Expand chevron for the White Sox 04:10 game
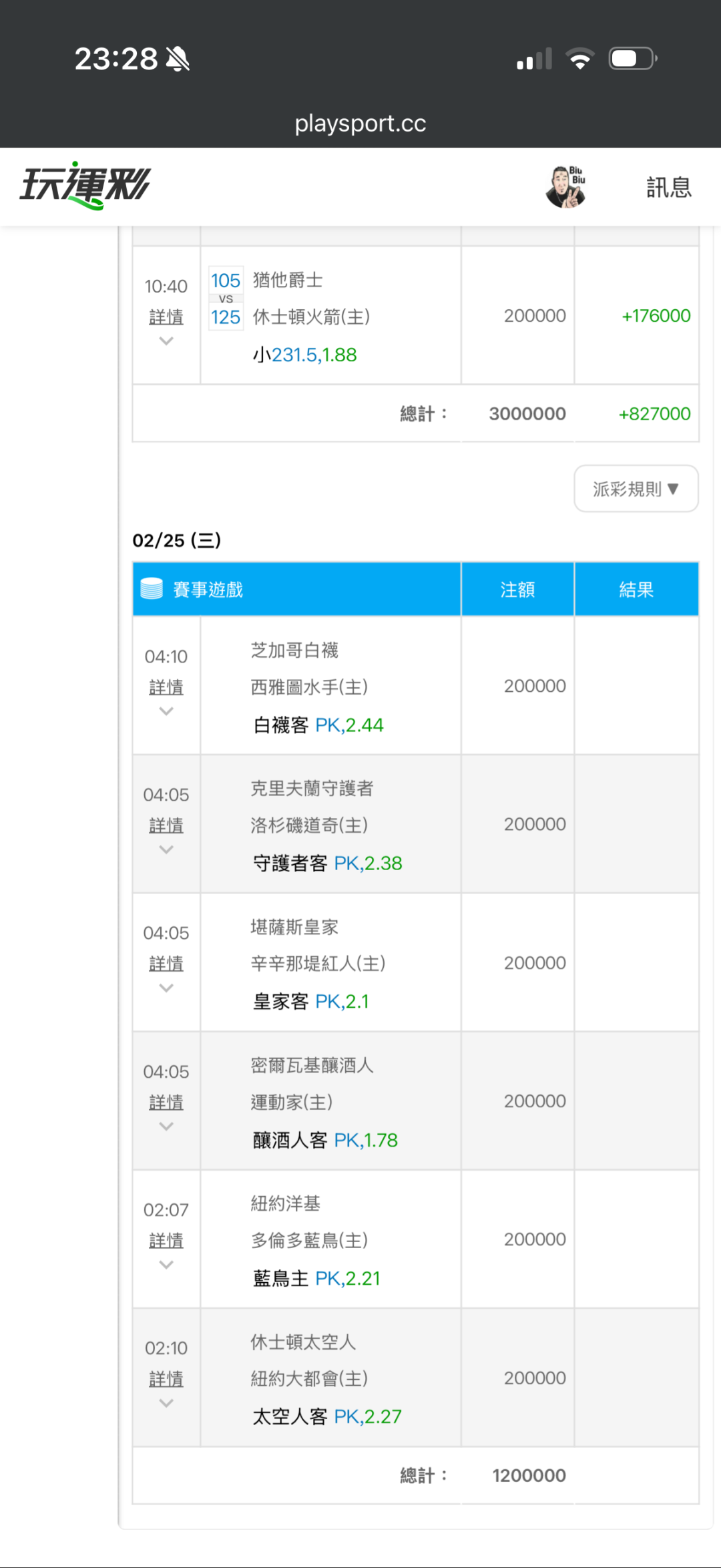The width and height of the screenshot is (721, 1568). [x=166, y=712]
